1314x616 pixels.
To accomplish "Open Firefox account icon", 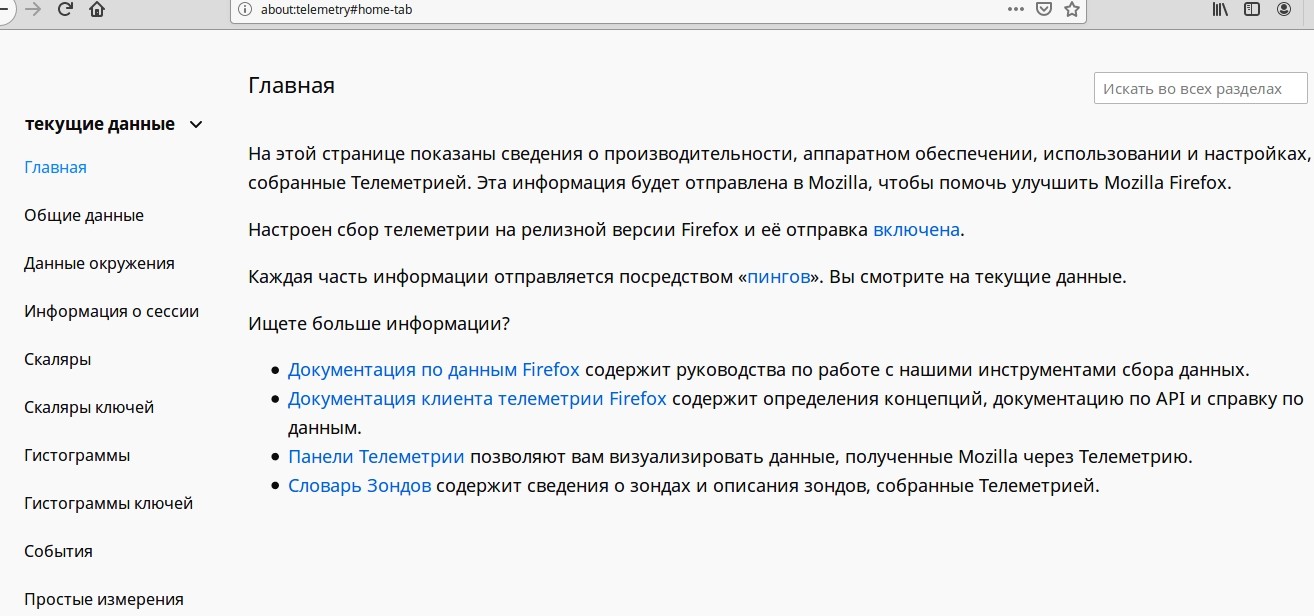I will (x=1284, y=9).
